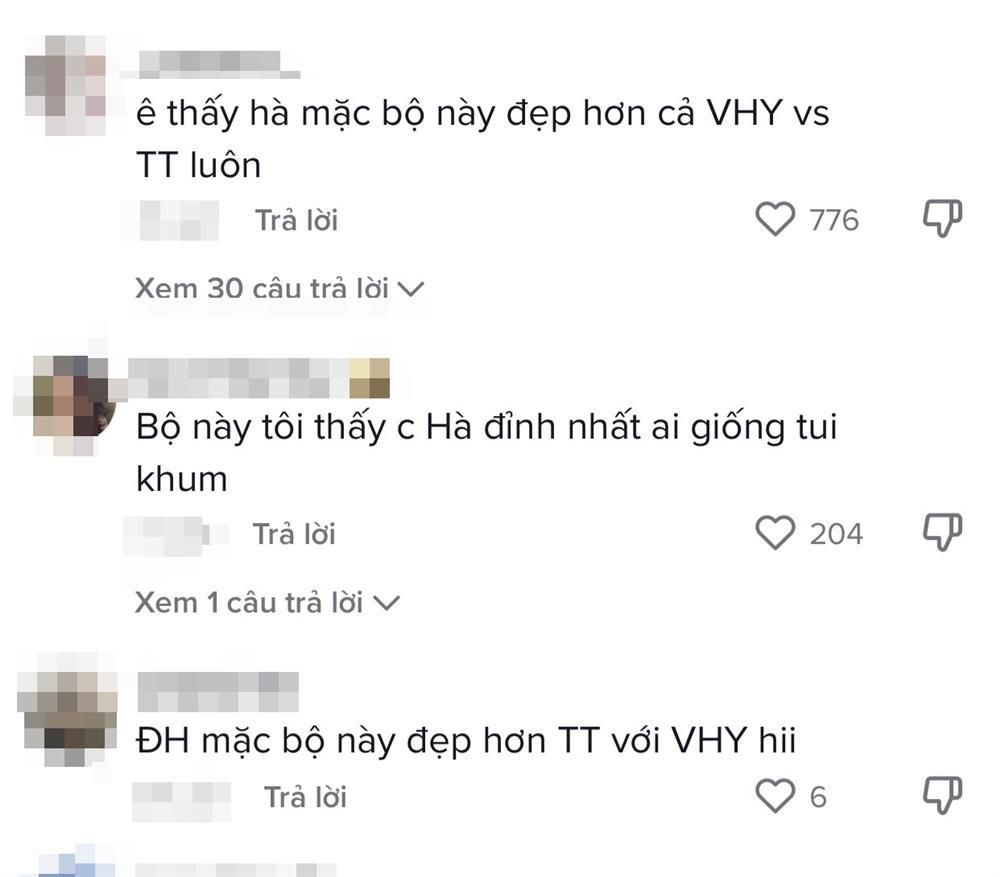Like the comment with 204 likes

pos(775,533)
